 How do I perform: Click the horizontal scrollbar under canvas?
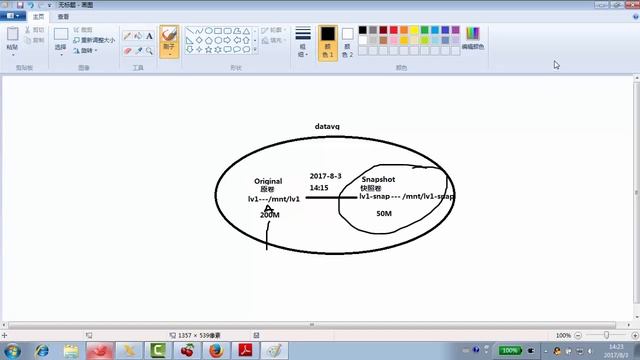[313, 325]
